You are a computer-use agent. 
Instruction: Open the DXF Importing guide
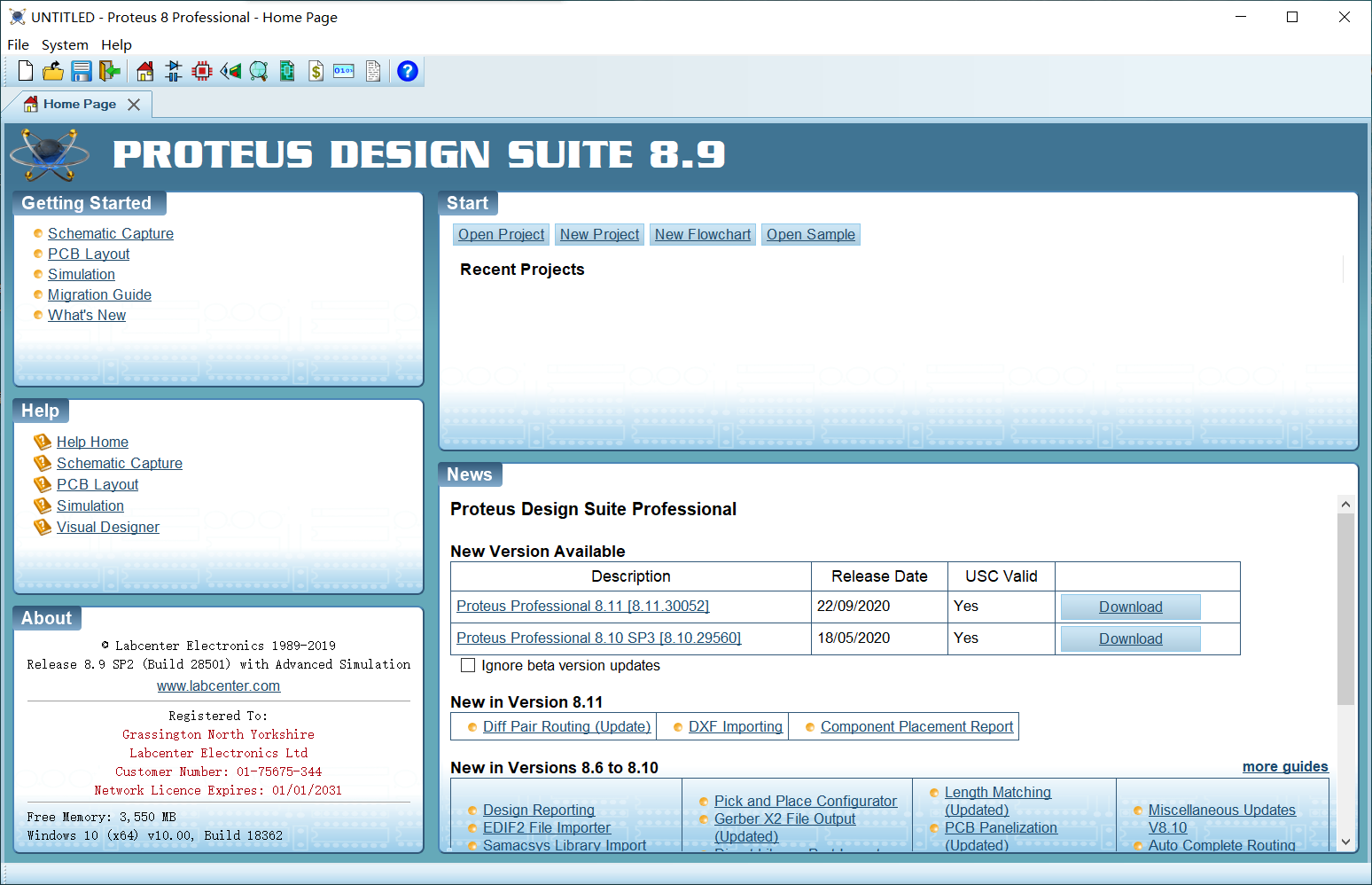[736, 726]
